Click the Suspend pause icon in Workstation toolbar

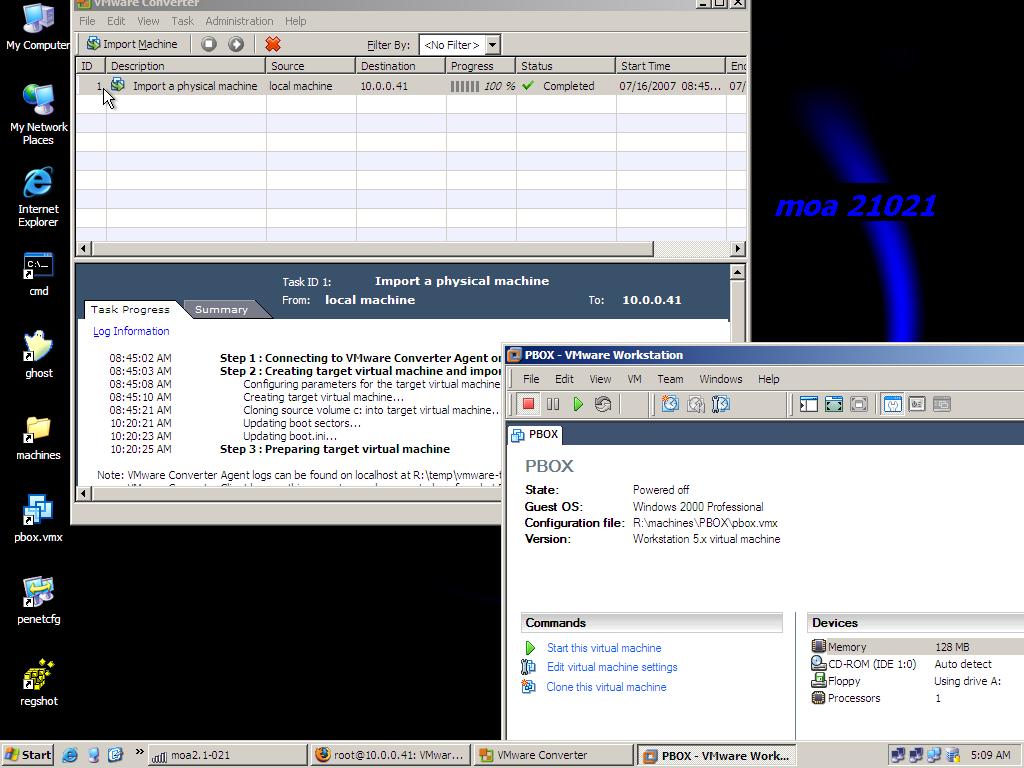click(x=553, y=404)
